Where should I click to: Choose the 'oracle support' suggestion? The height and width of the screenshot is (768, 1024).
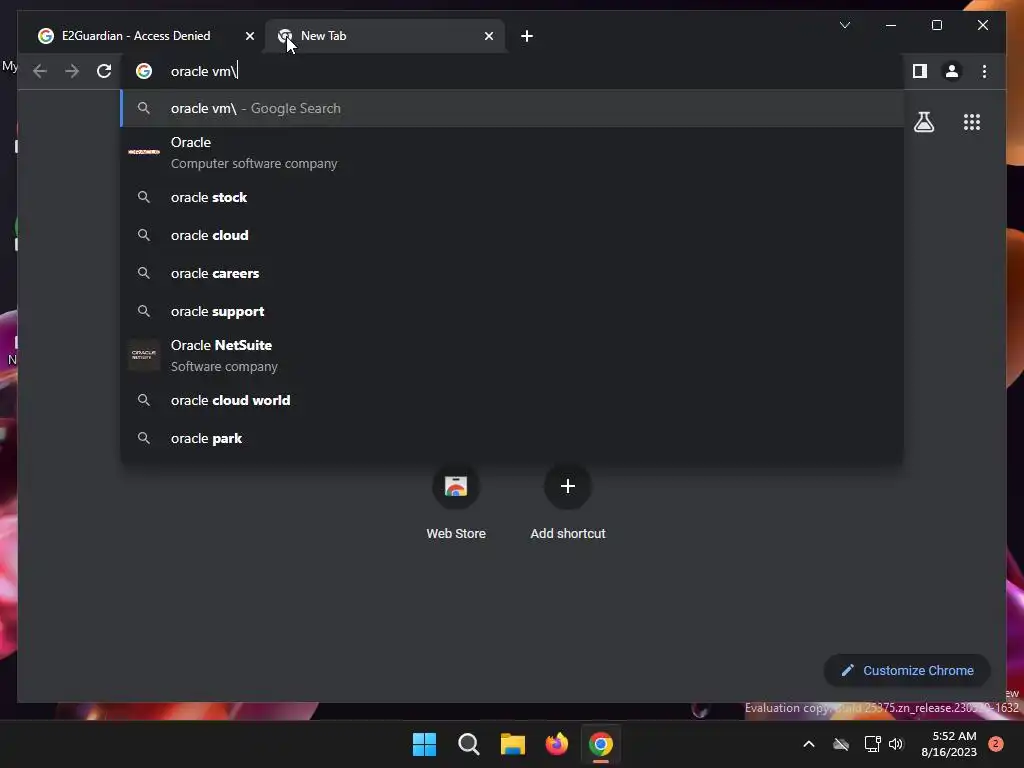(513, 312)
